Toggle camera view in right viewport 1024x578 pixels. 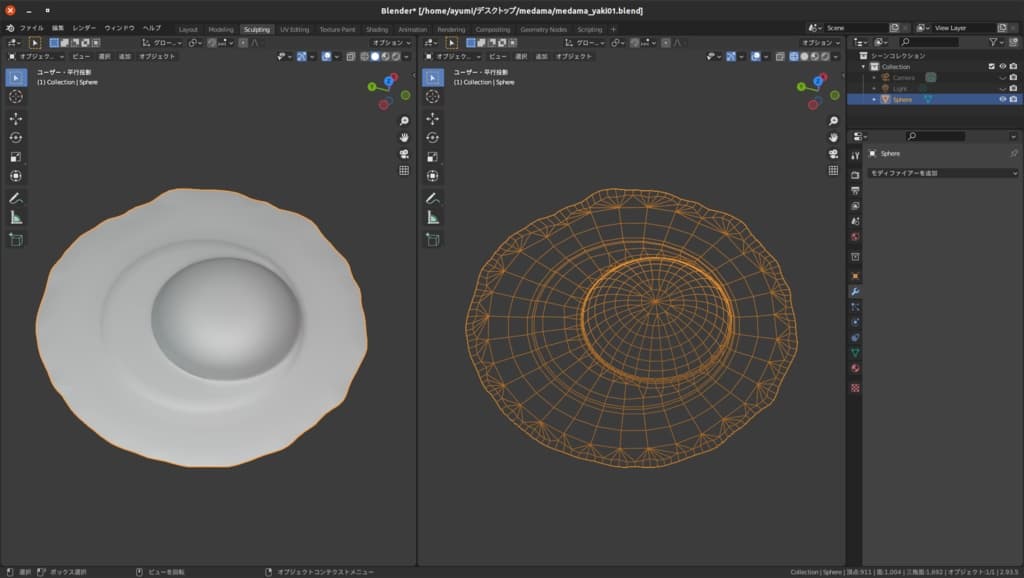[x=832, y=154]
